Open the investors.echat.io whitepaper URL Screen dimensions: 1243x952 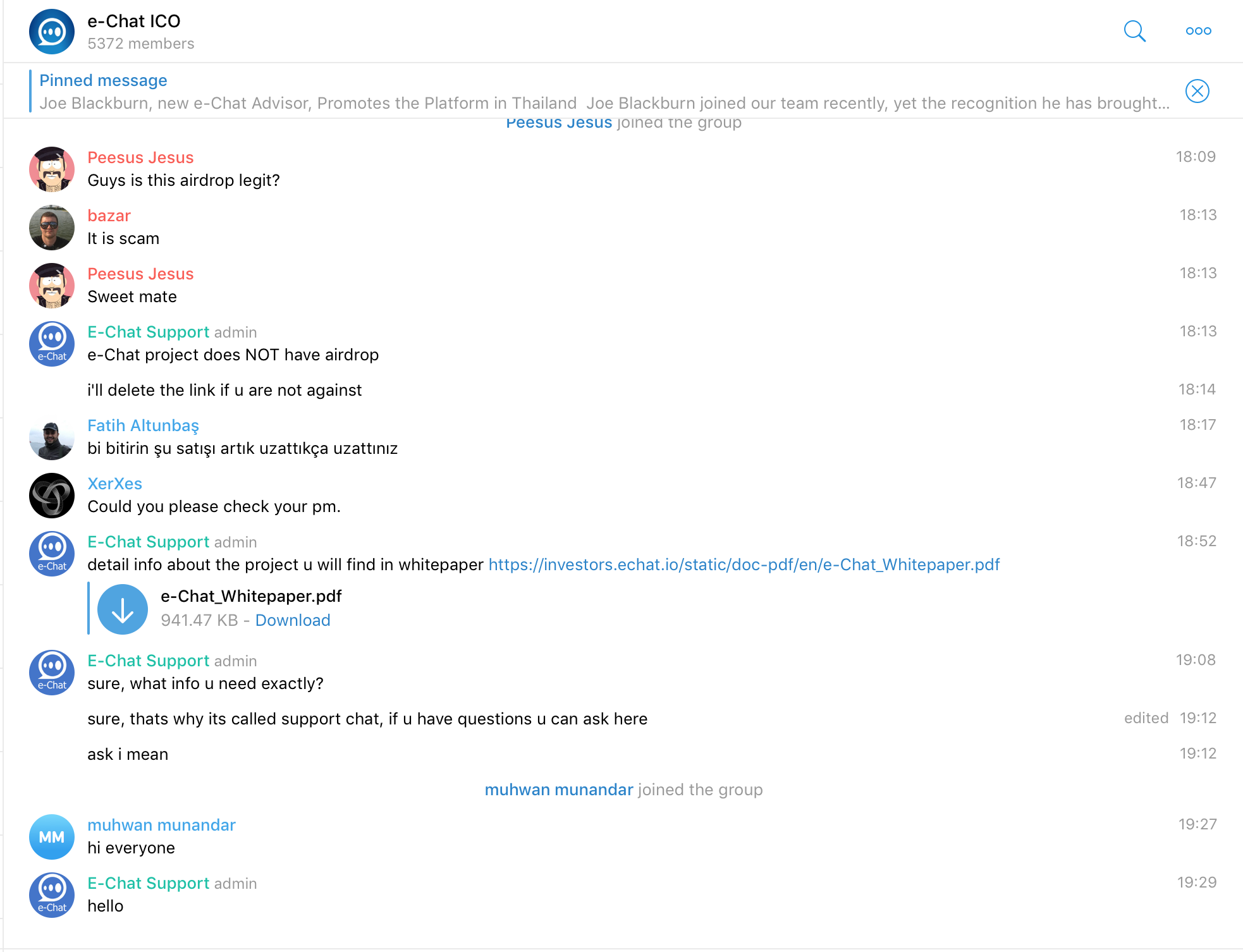(x=744, y=564)
